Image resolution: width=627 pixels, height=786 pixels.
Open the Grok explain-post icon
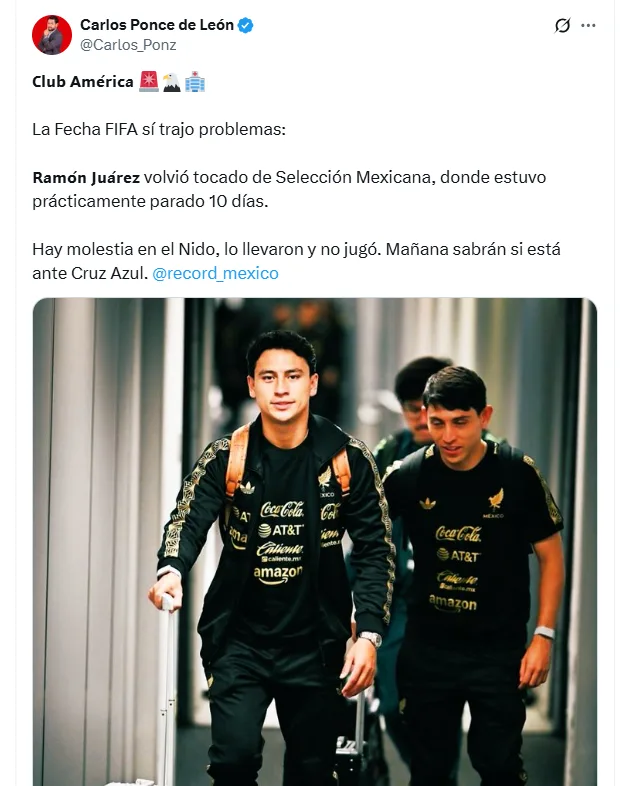click(562, 25)
